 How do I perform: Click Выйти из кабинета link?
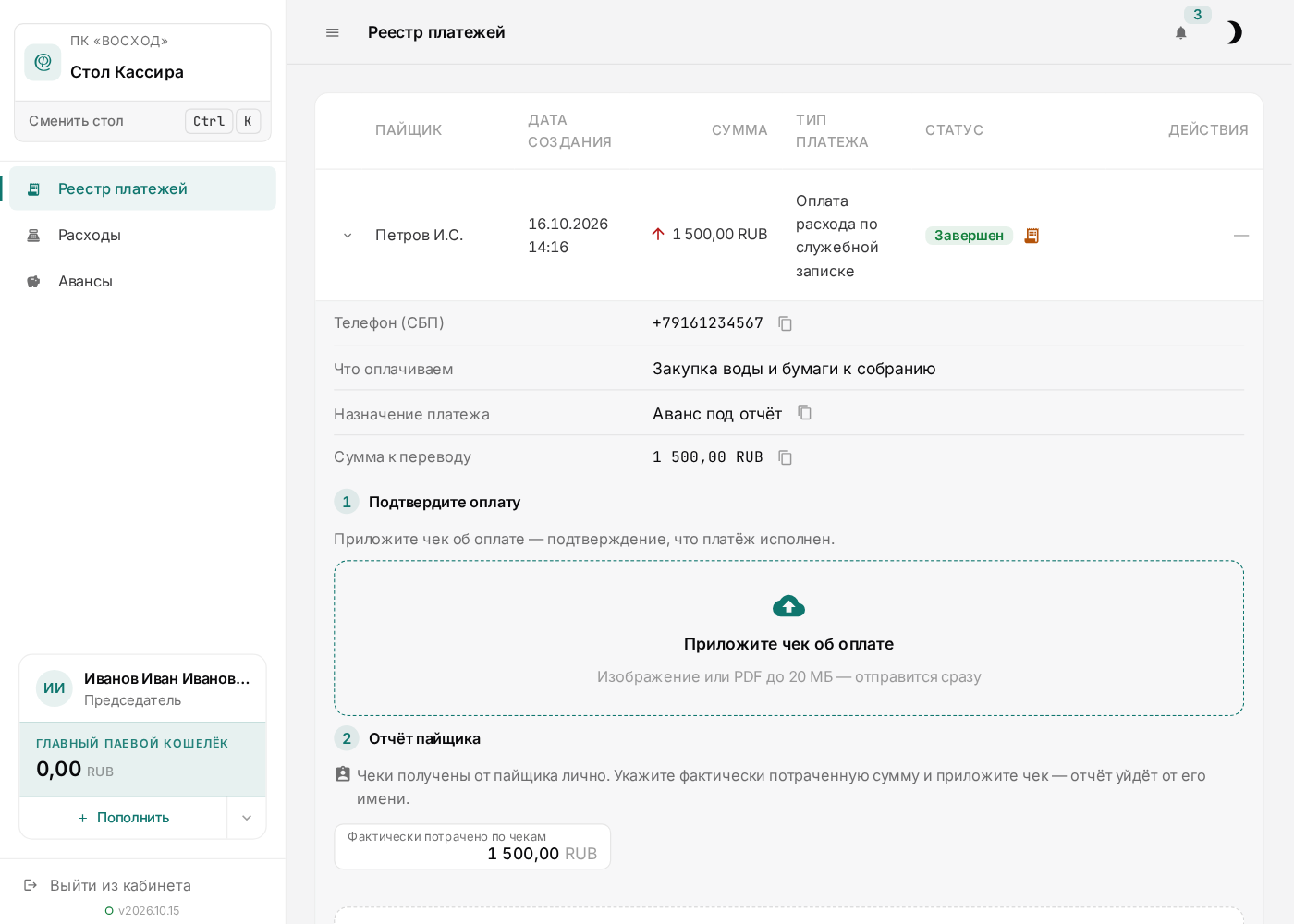point(120,885)
